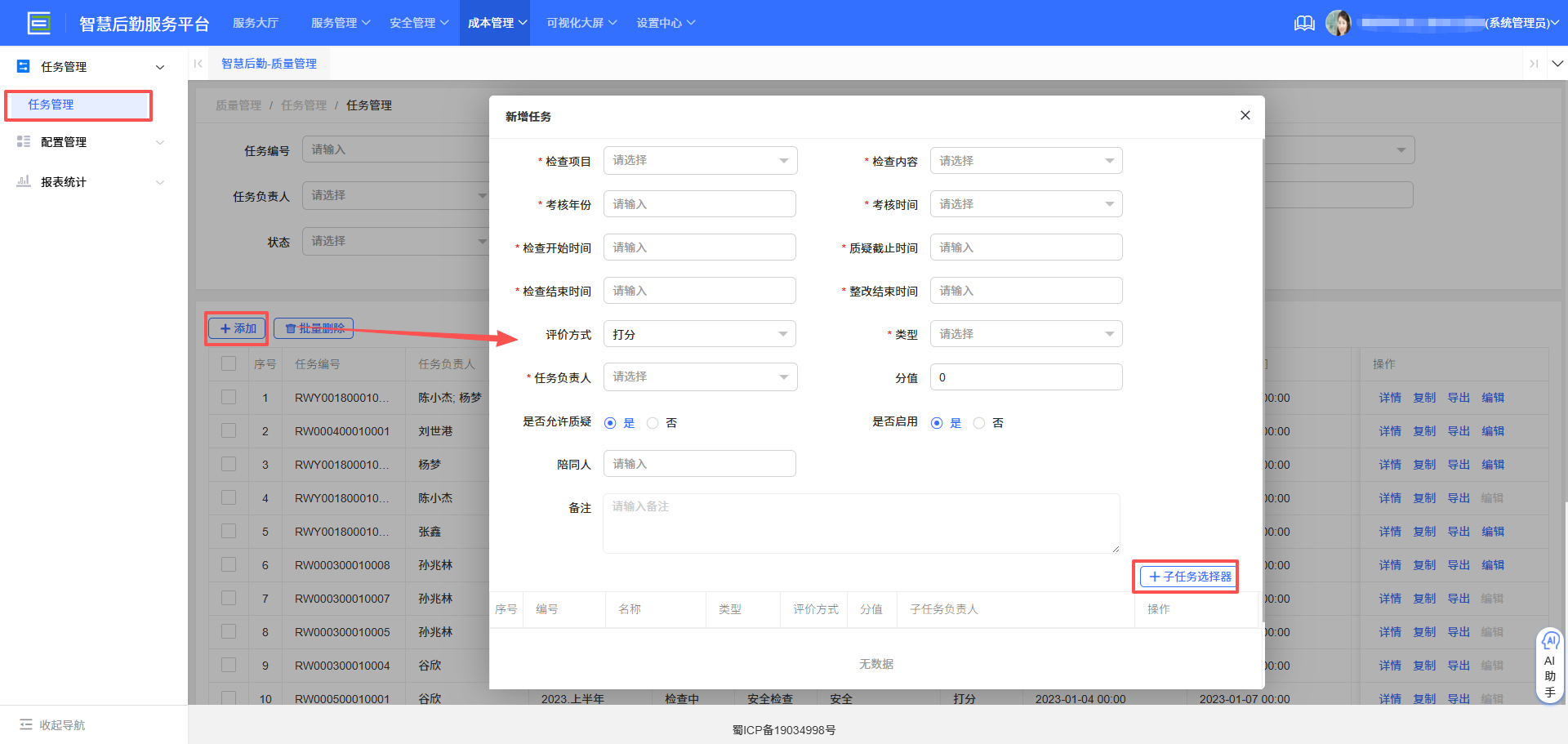Click the announcement icon in the top bar
Viewport: 1568px width, 744px height.
[1303, 23]
